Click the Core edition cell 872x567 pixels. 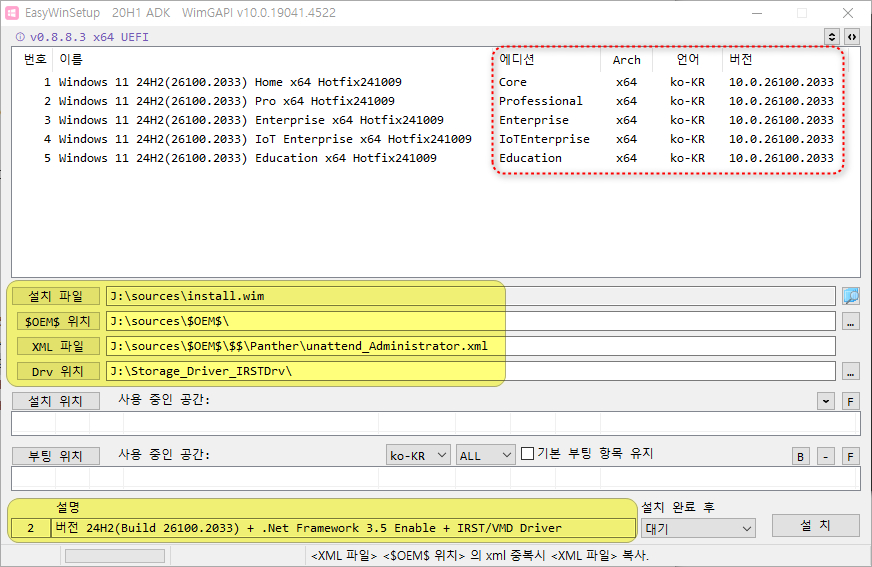[x=513, y=82]
